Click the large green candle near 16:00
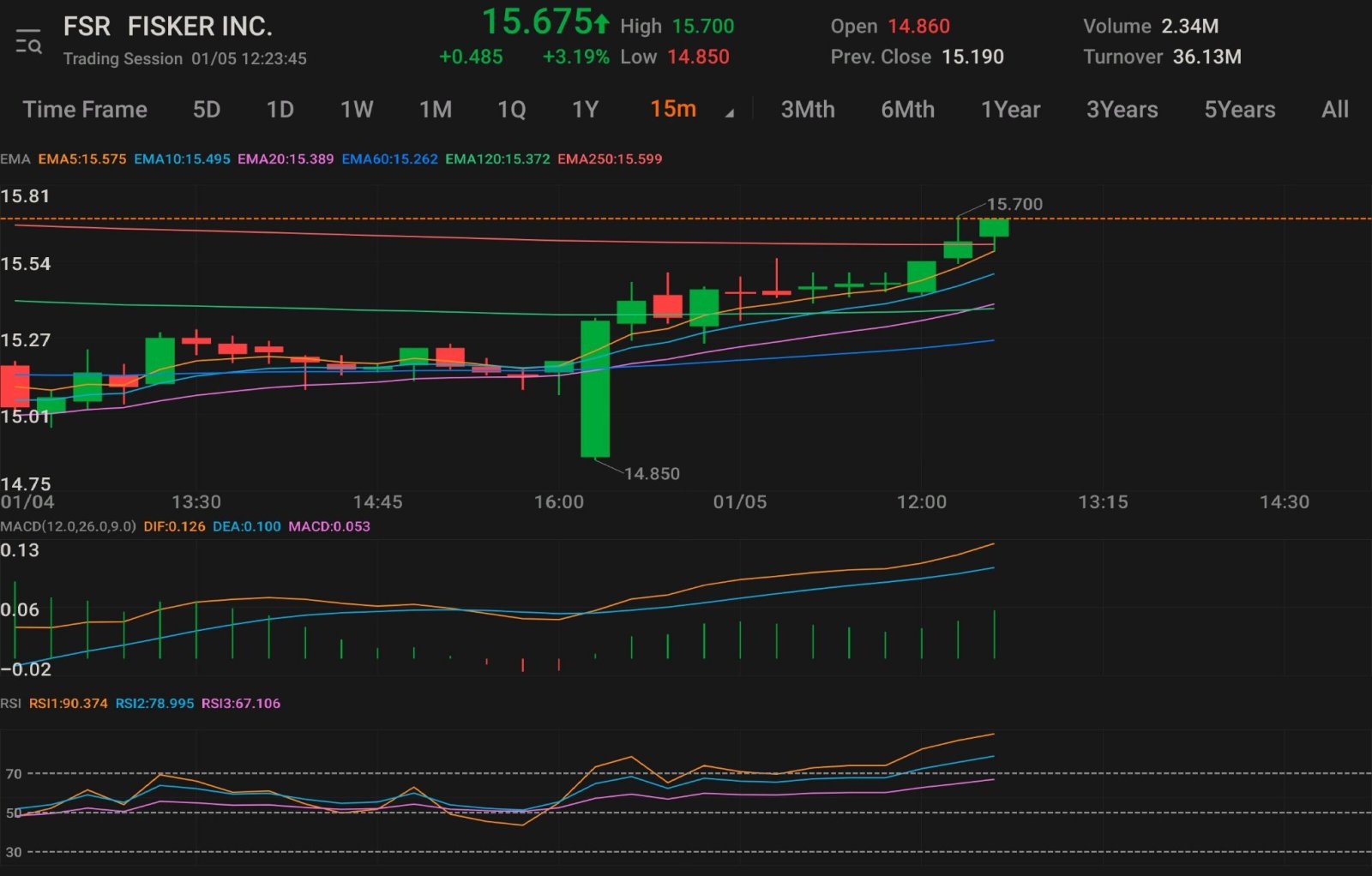The height and width of the screenshot is (876, 1372). pyautogui.click(x=595, y=388)
